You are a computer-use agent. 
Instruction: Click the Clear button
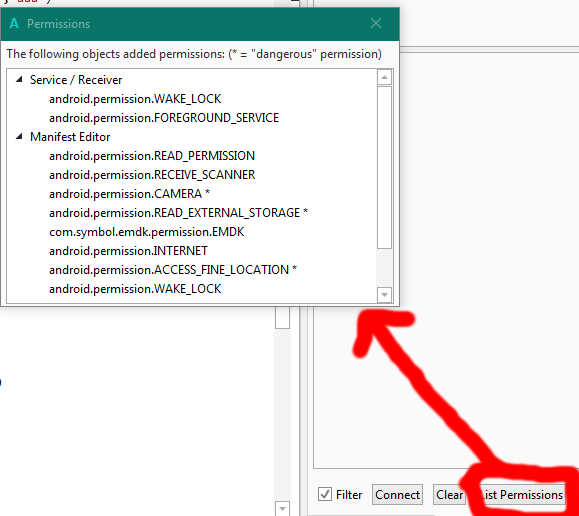[449, 495]
